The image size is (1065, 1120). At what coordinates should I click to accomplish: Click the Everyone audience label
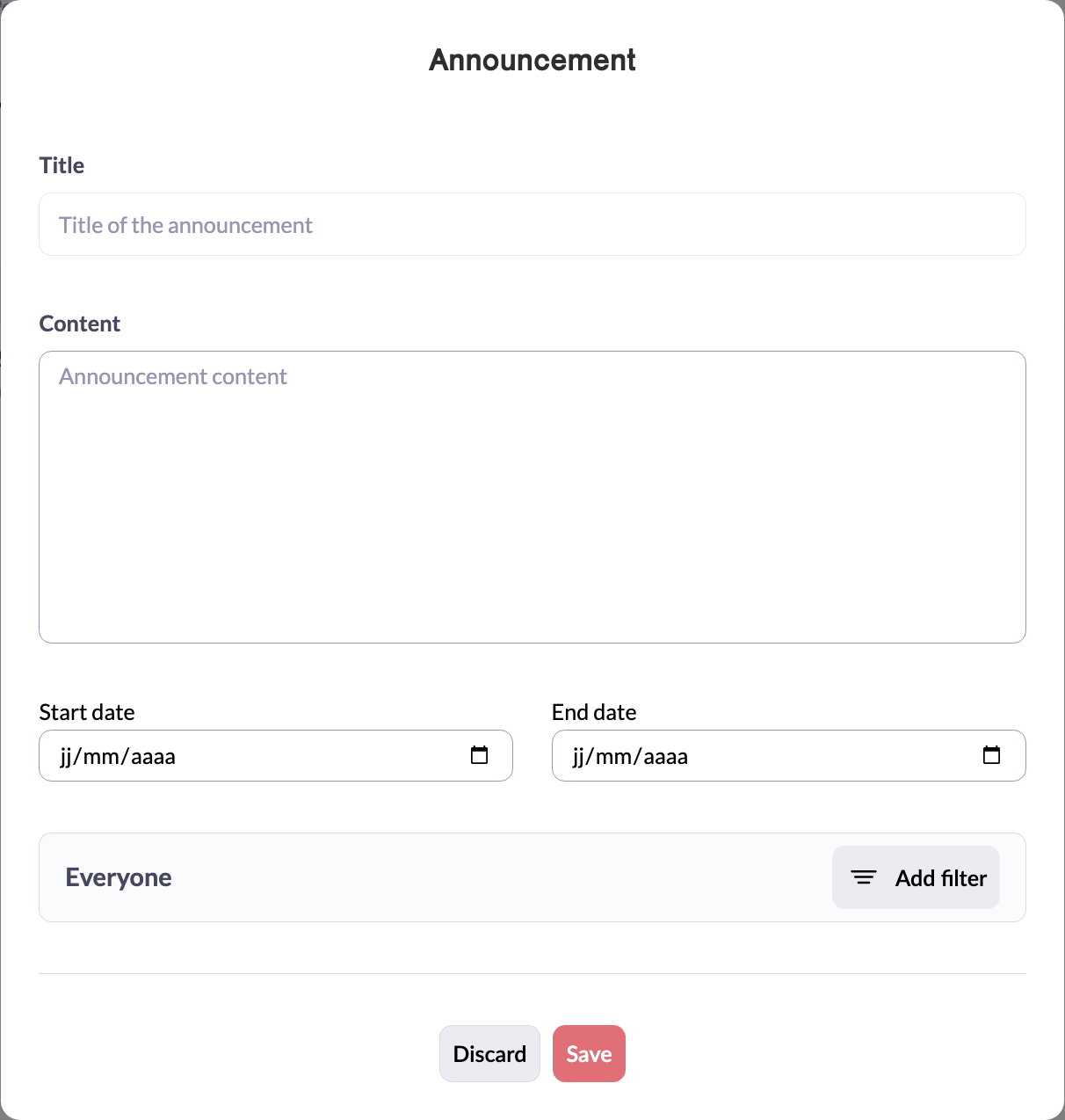tap(119, 877)
